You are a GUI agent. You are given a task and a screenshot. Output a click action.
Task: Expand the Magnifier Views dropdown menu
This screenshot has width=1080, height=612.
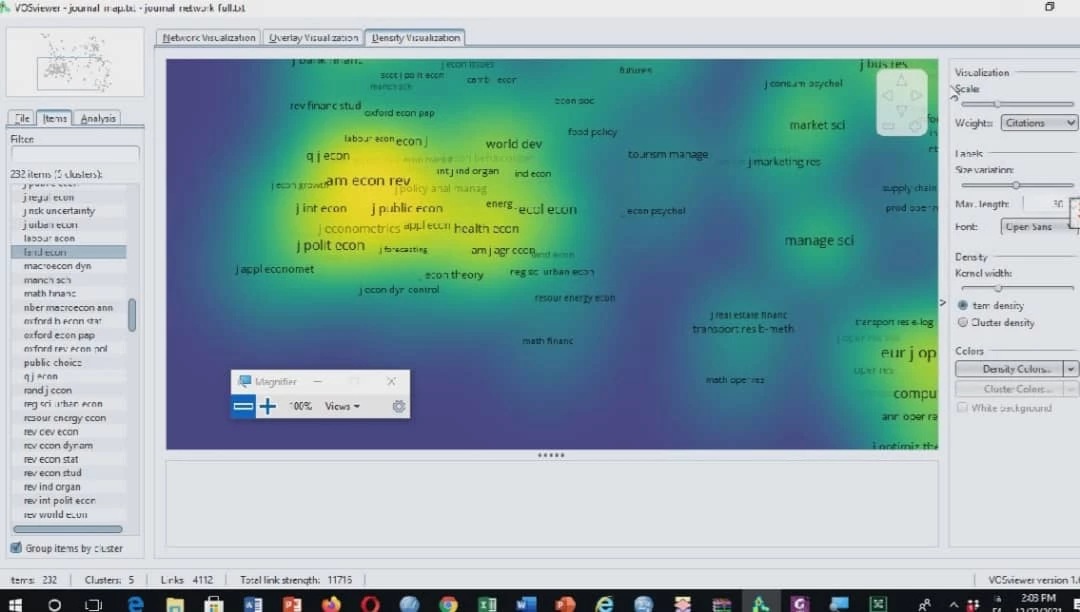pos(342,406)
